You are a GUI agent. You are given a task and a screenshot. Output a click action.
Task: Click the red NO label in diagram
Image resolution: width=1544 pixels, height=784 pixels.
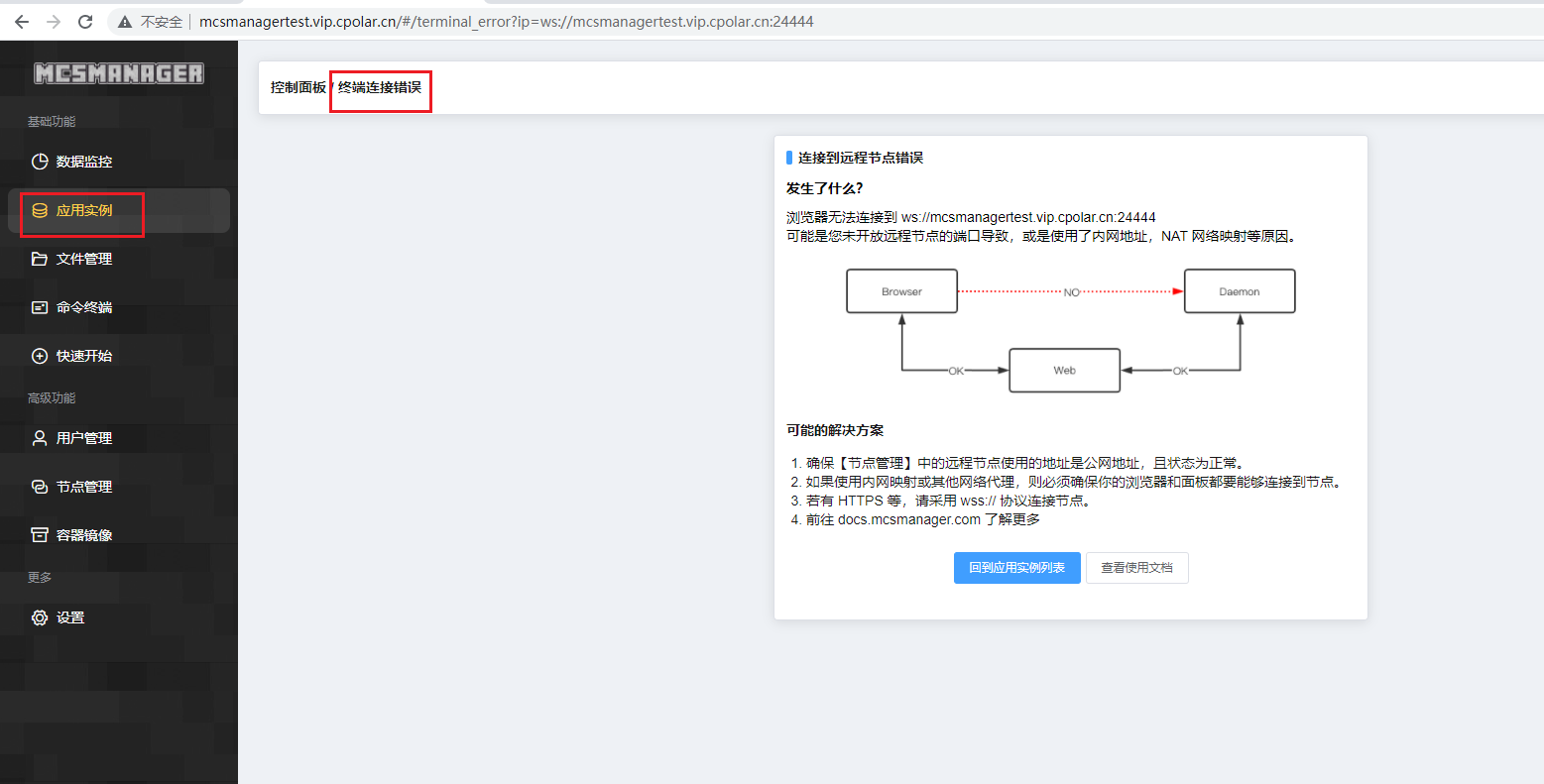[1071, 292]
